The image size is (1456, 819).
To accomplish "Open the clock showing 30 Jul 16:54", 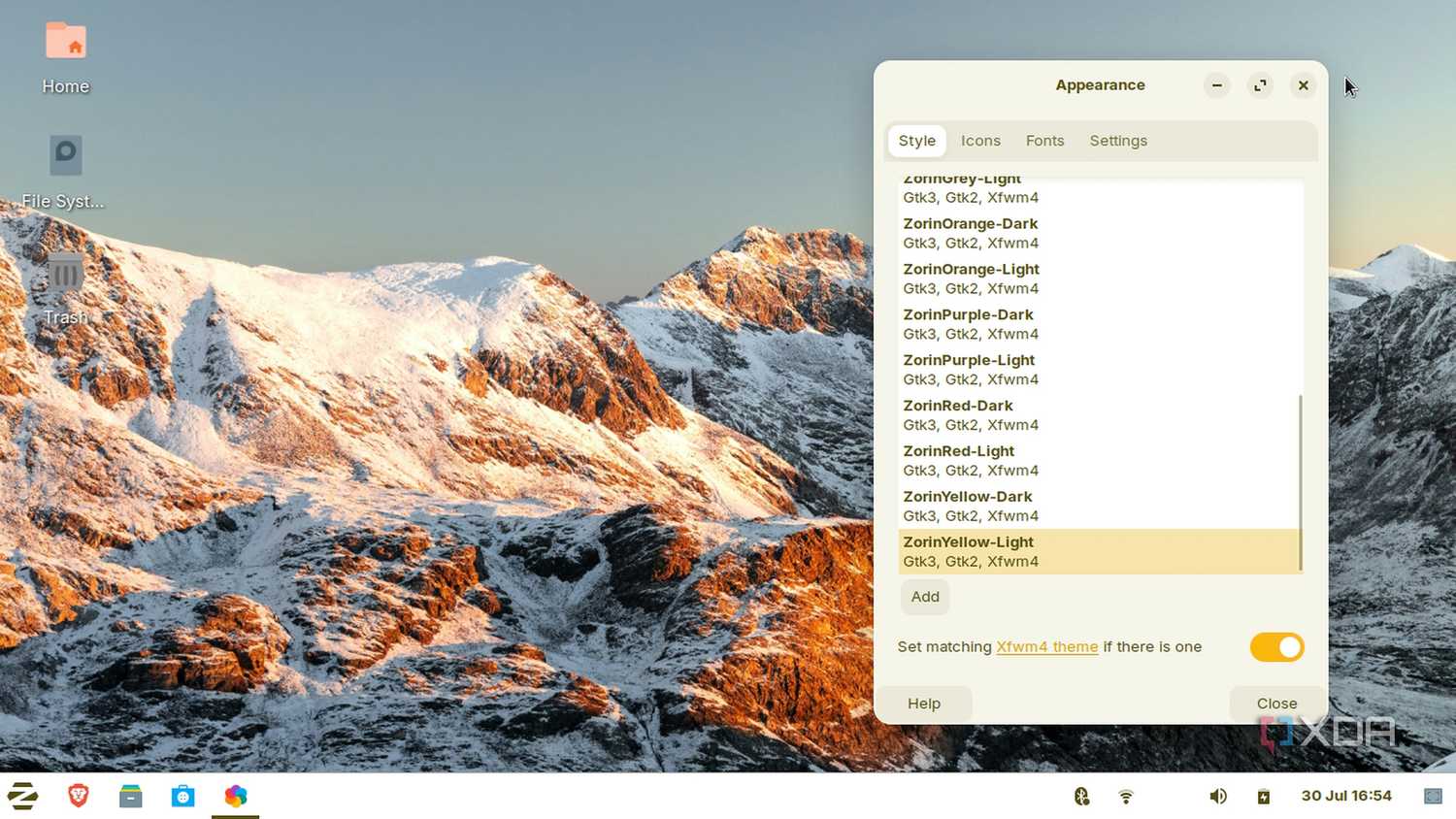I will (x=1346, y=796).
